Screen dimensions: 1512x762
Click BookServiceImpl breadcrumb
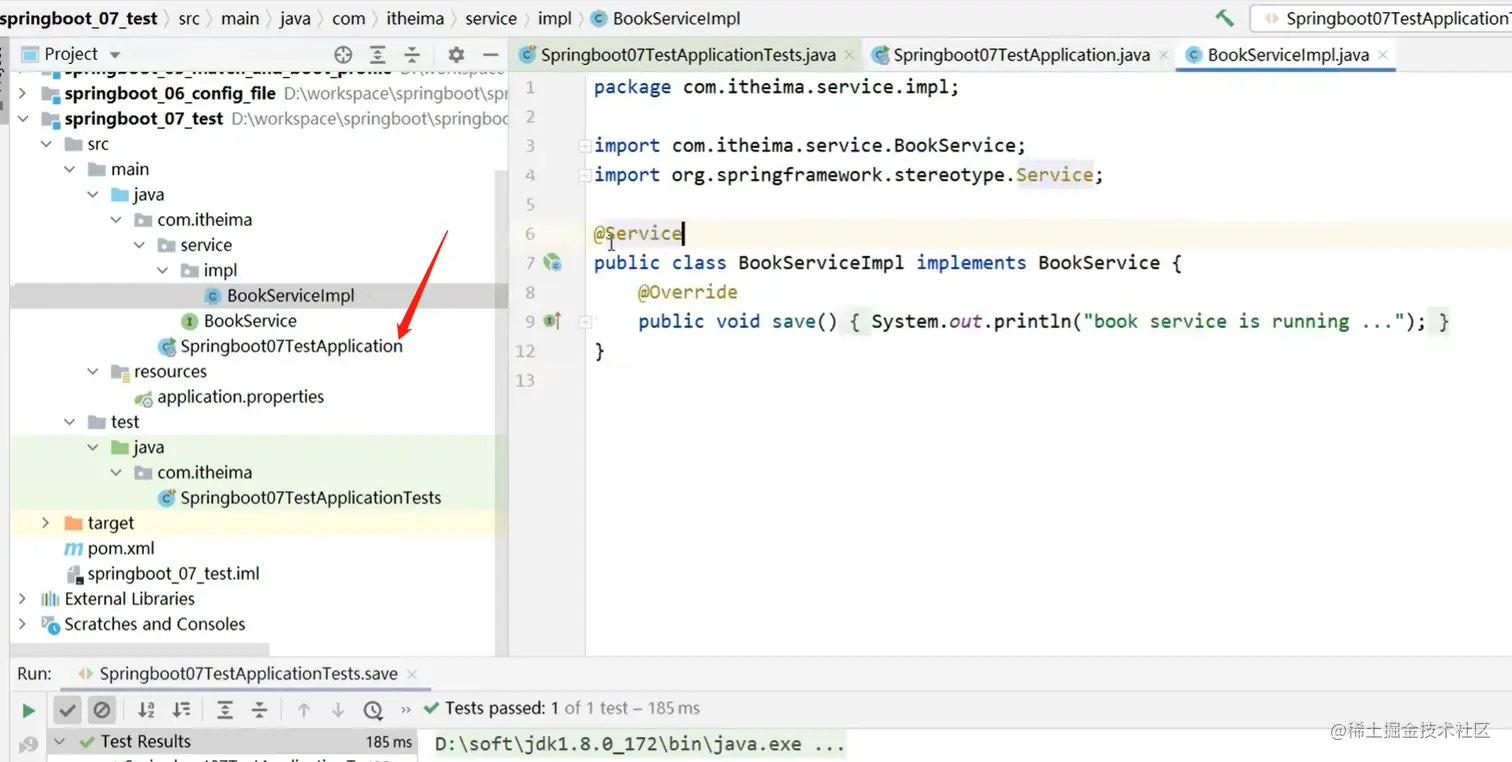pyautogui.click(x=666, y=18)
